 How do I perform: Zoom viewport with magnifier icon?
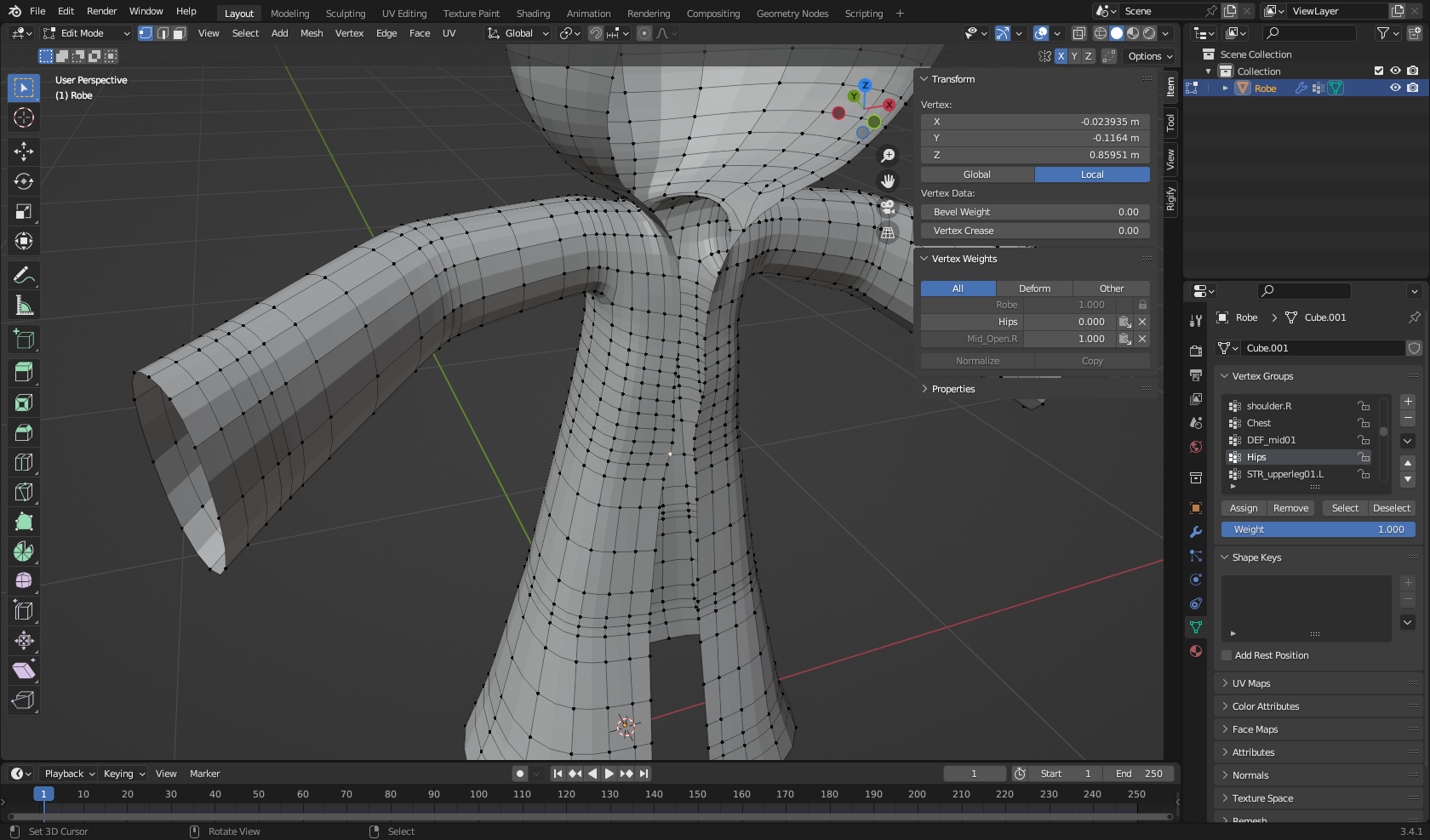click(x=888, y=155)
